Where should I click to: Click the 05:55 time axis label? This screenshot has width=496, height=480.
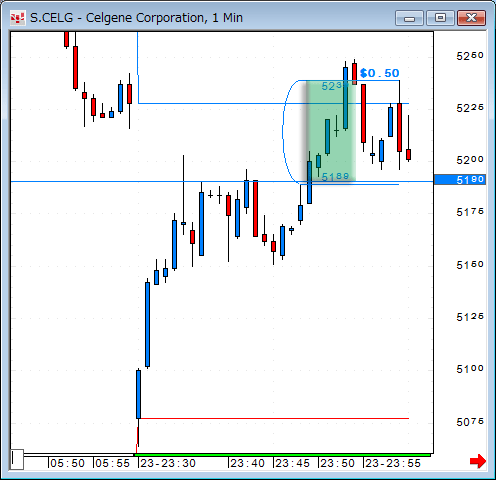[113, 463]
